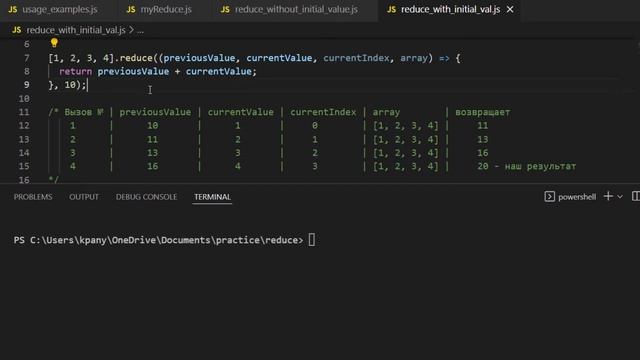Image resolution: width=640 pixels, height=360 pixels.
Task: Open the OUTPUT panel tab
Action: tap(84, 197)
